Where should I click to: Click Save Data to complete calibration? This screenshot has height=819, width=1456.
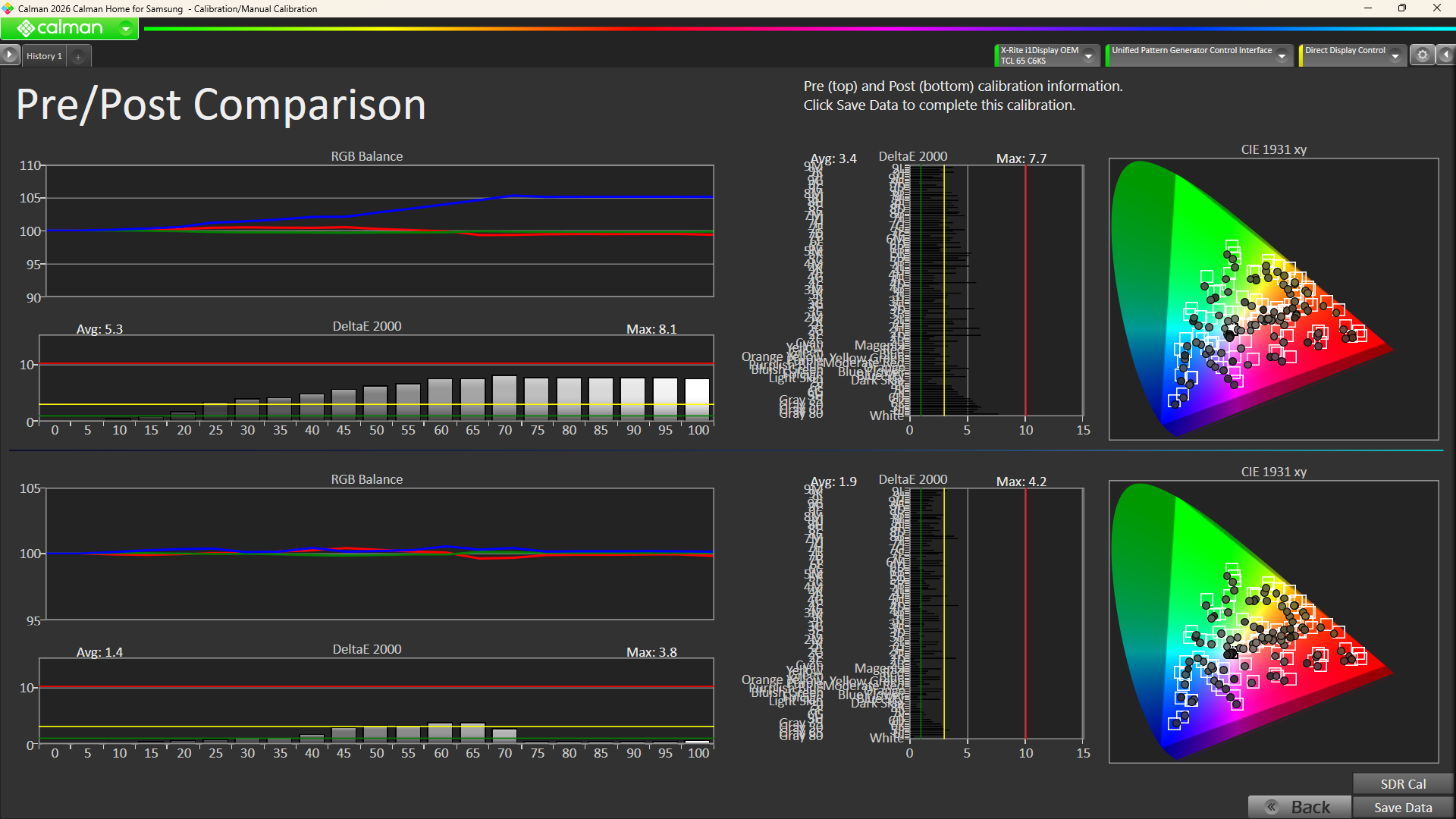point(1403,808)
